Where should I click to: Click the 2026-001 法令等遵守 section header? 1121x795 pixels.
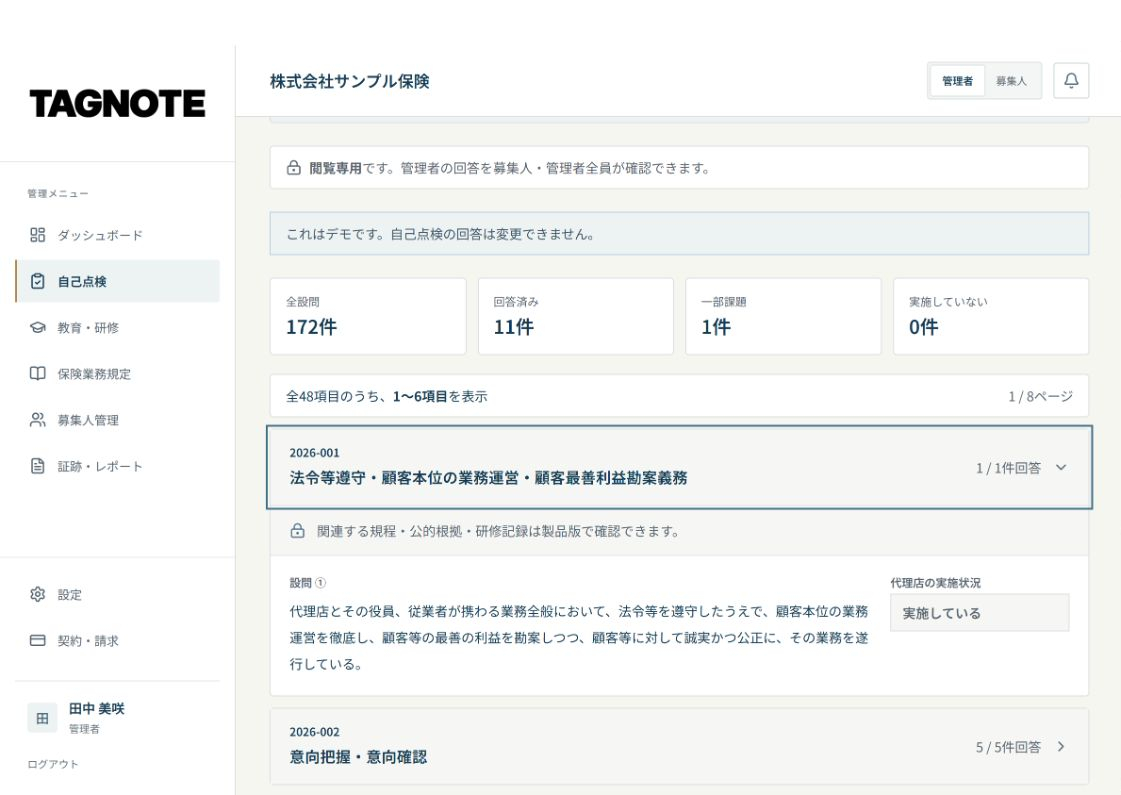click(x=679, y=468)
